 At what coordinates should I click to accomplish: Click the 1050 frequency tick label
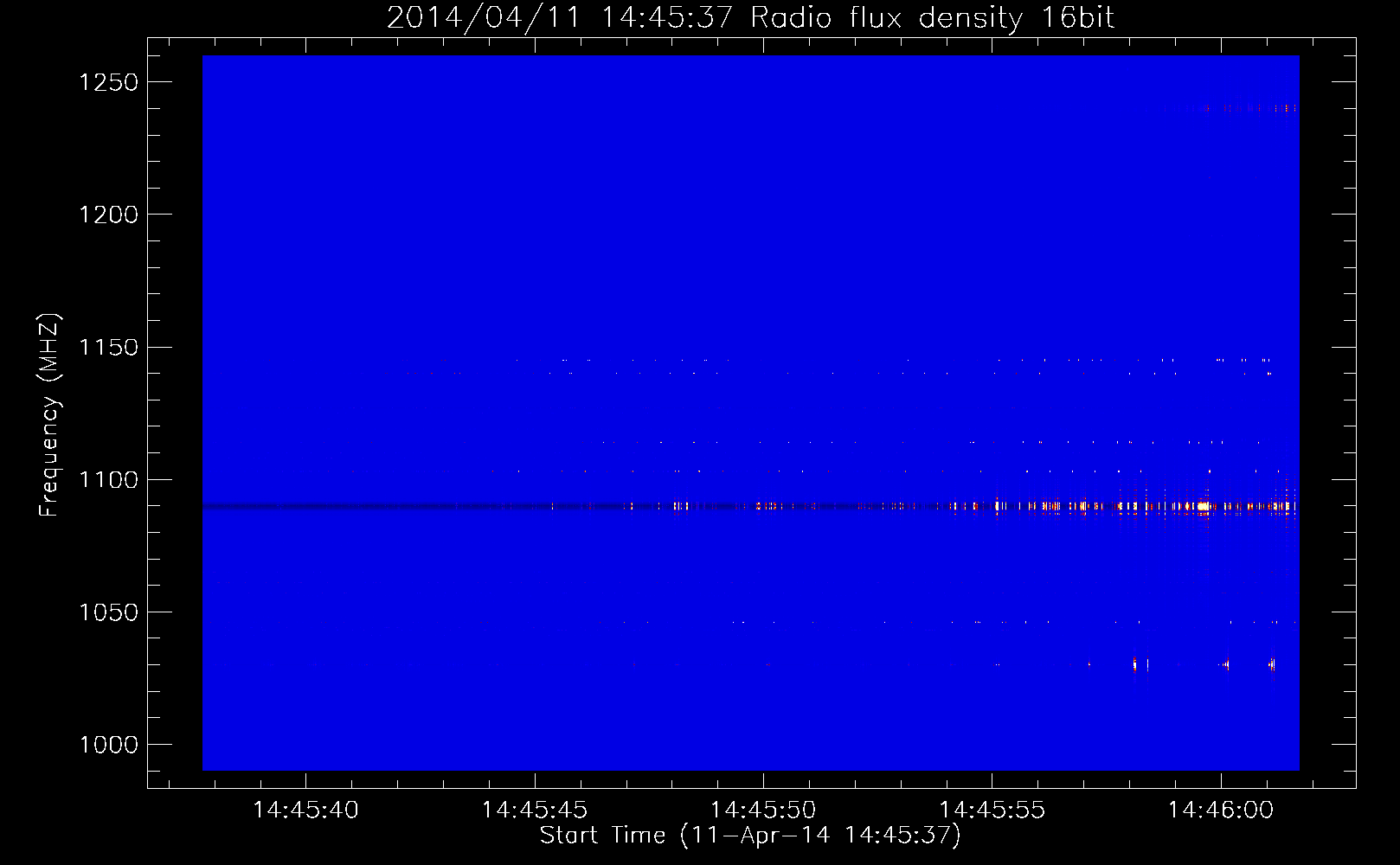108,612
